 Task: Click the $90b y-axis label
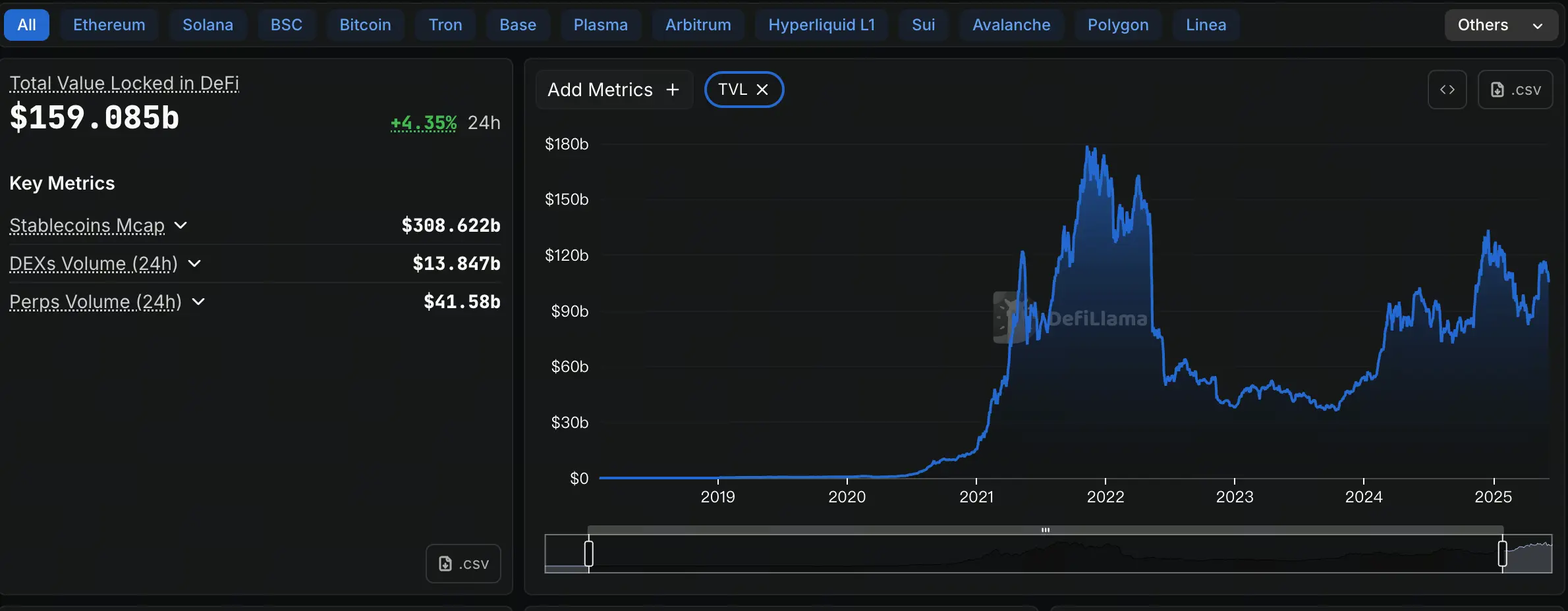pyautogui.click(x=570, y=311)
